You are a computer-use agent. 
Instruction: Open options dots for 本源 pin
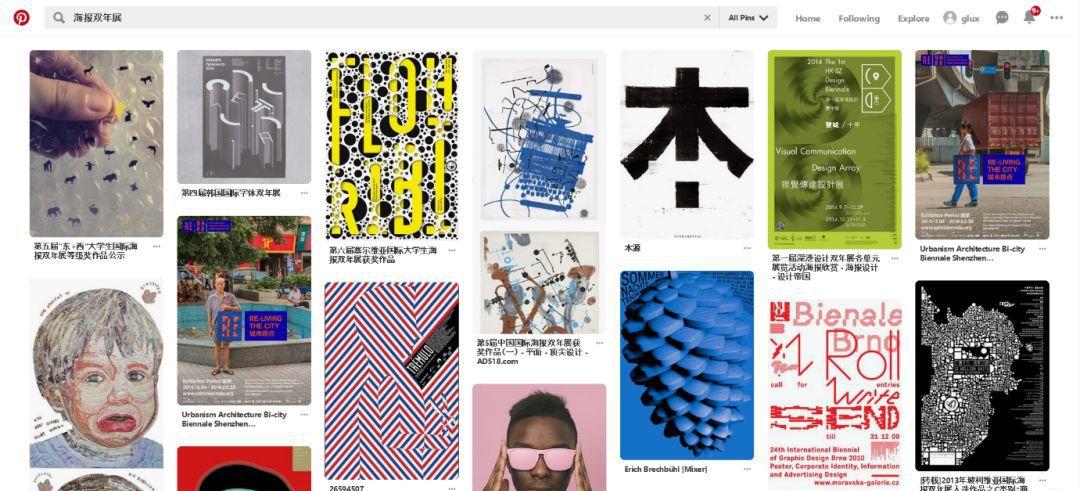(747, 248)
